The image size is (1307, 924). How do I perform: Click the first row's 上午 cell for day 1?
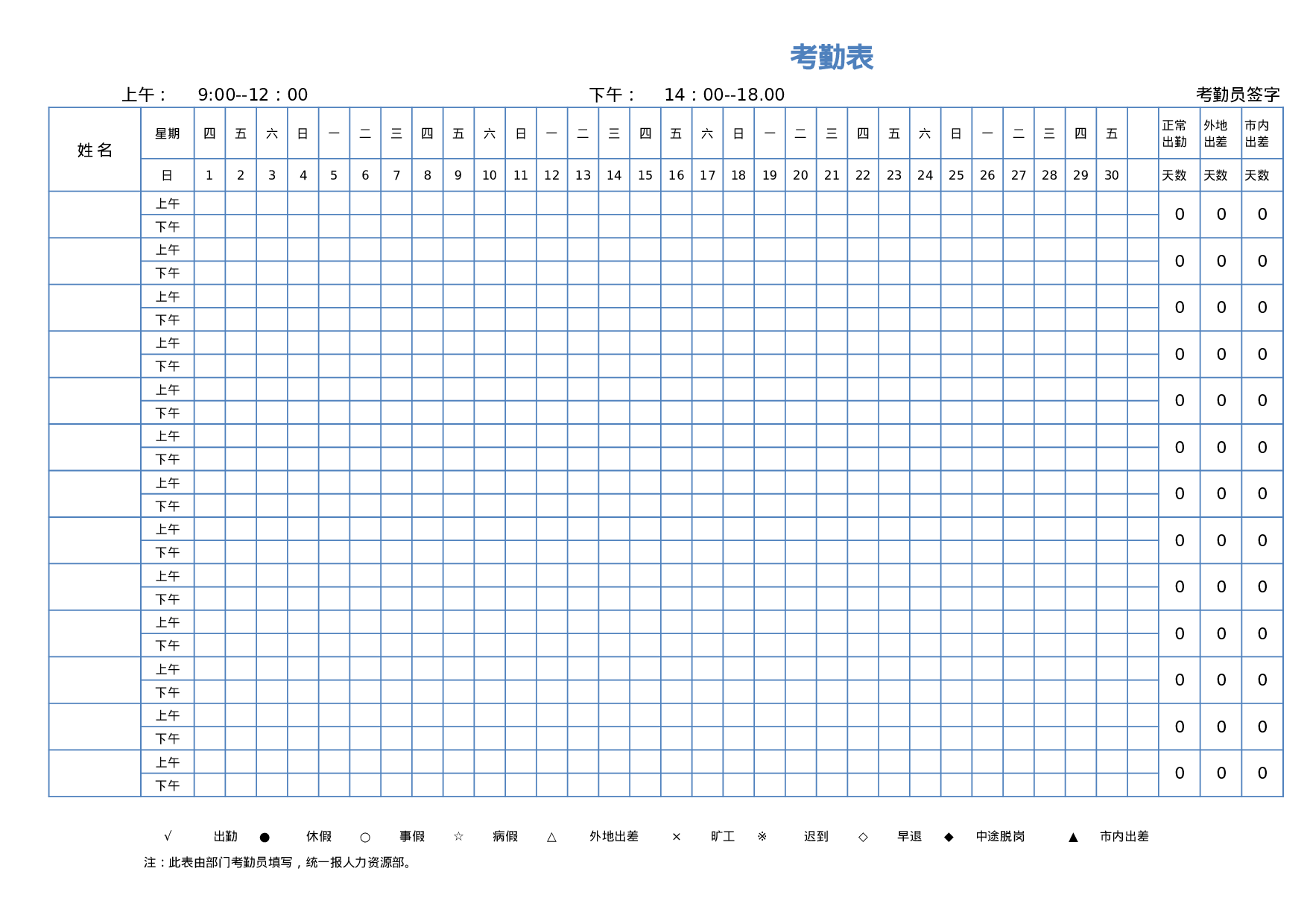[x=209, y=203]
